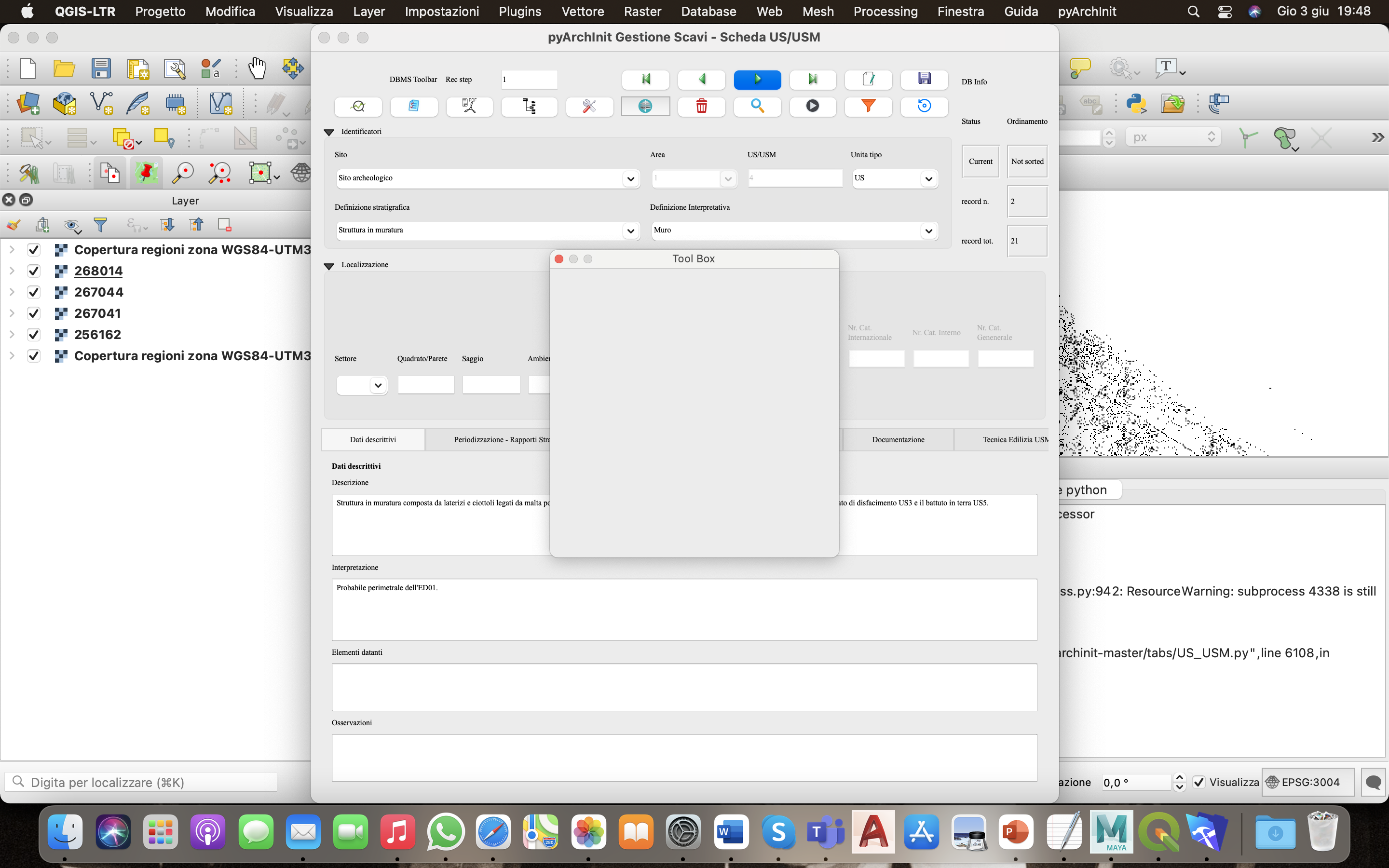Select the Pan Map hand tool
Viewport: 1389px width, 868px height.
[x=257, y=68]
